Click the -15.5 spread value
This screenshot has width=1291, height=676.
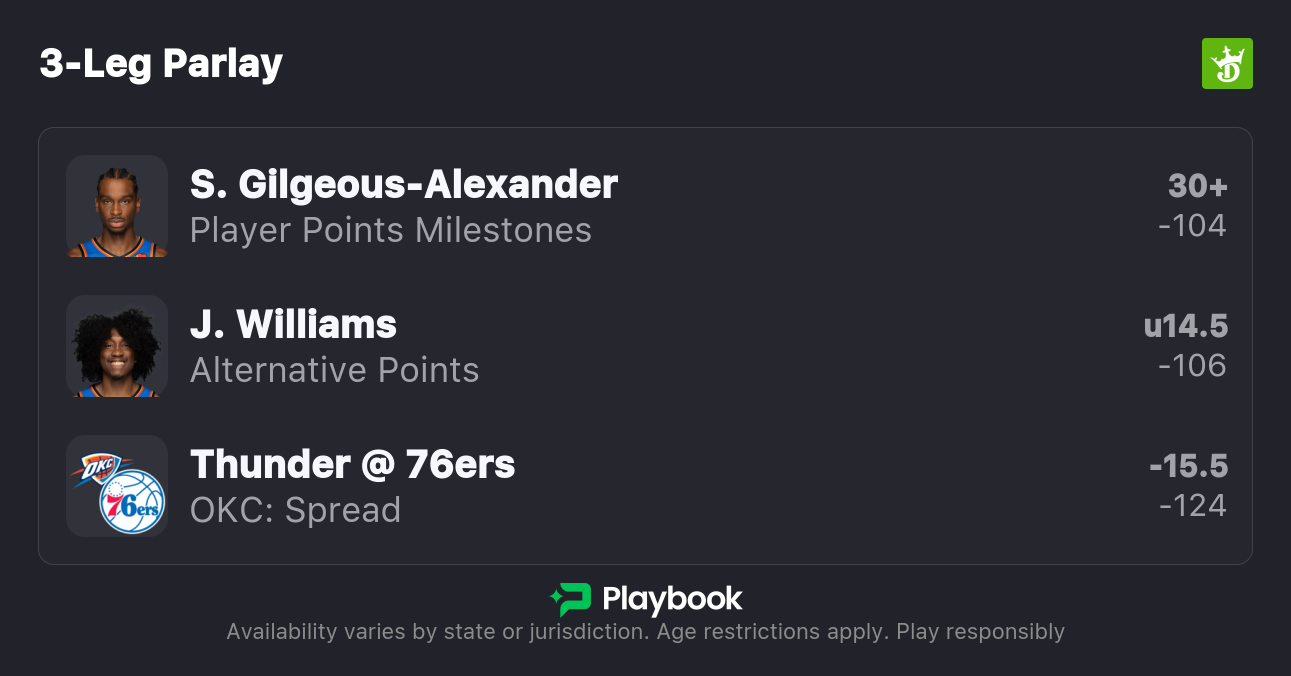point(1188,466)
